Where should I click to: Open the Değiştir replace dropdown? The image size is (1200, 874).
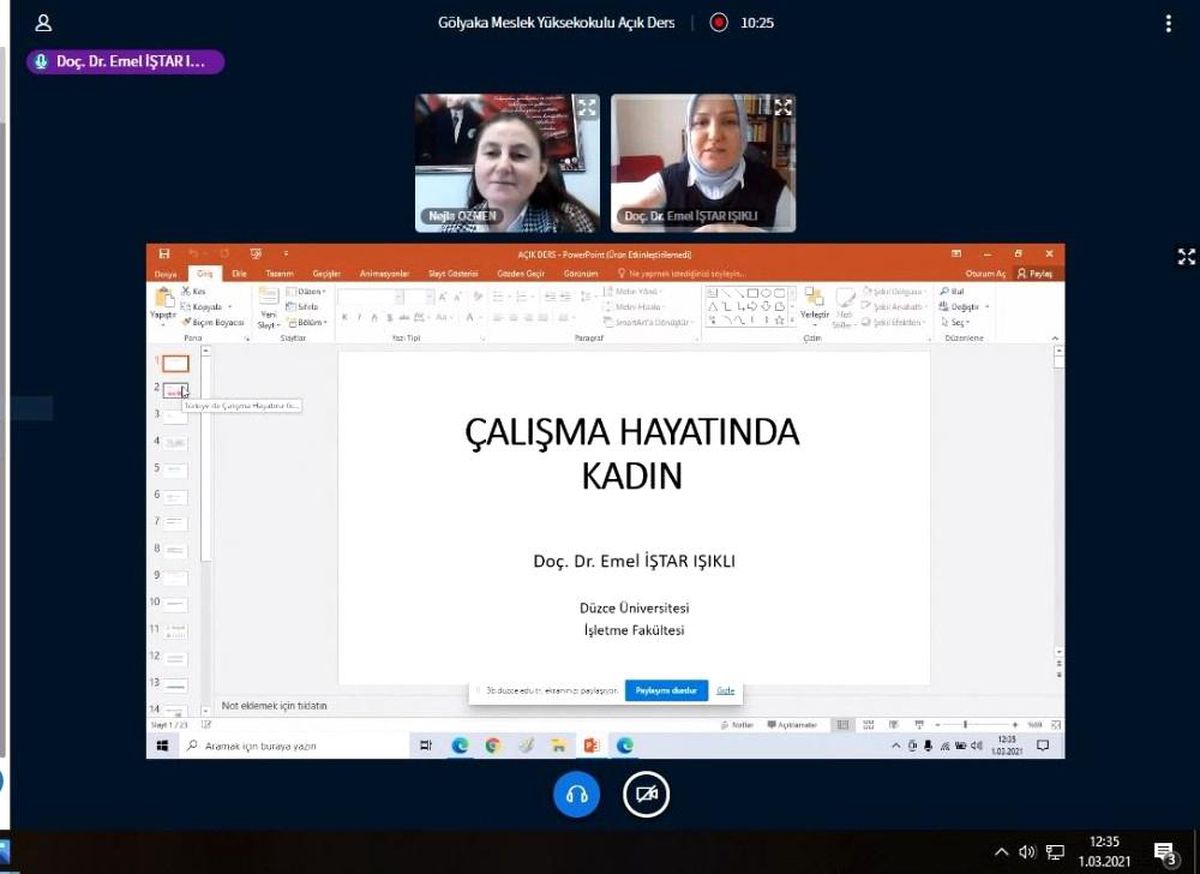tap(965, 307)
